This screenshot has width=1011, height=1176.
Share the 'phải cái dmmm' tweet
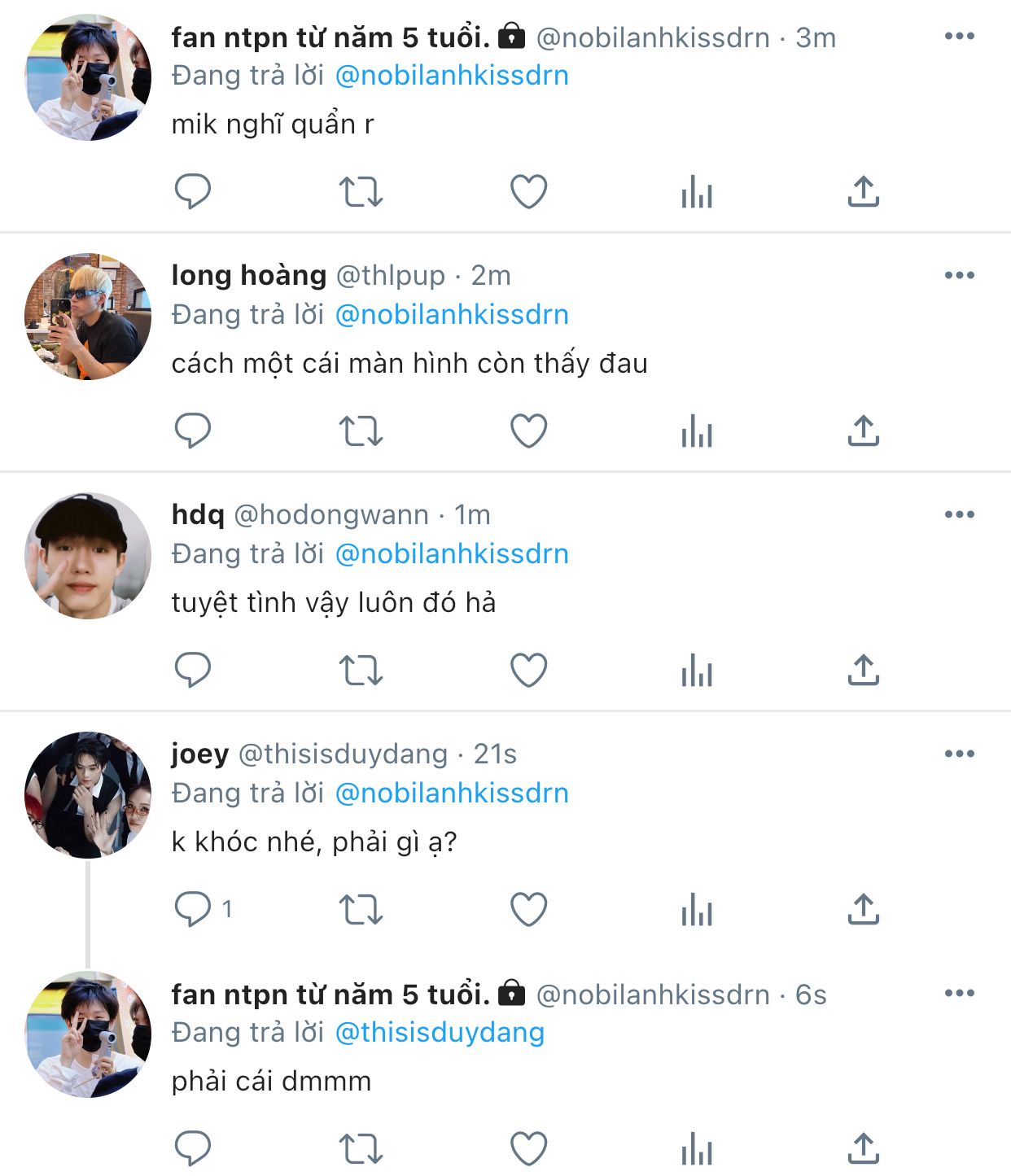863,1148
